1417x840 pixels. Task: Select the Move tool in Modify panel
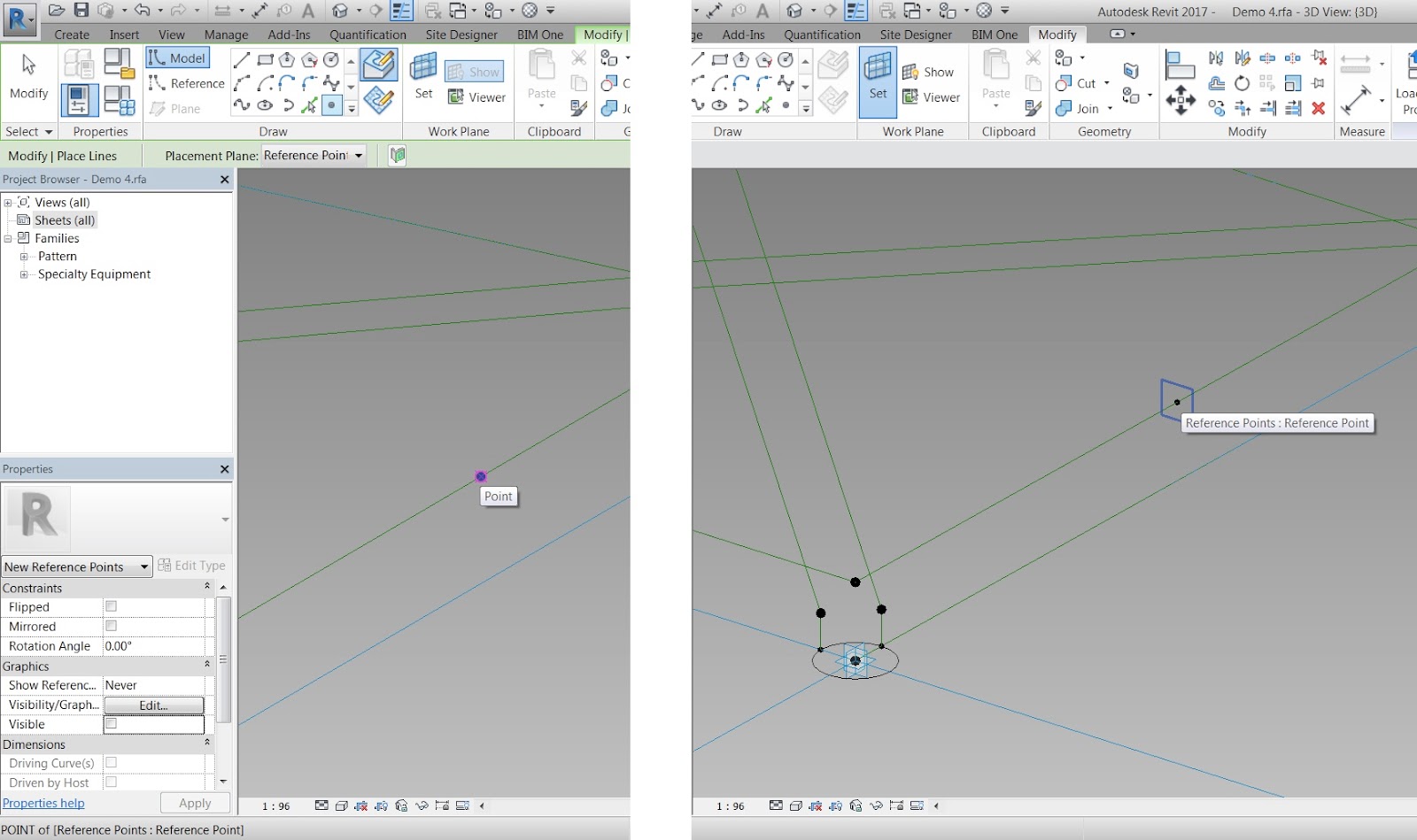(x=1181, y=100)
